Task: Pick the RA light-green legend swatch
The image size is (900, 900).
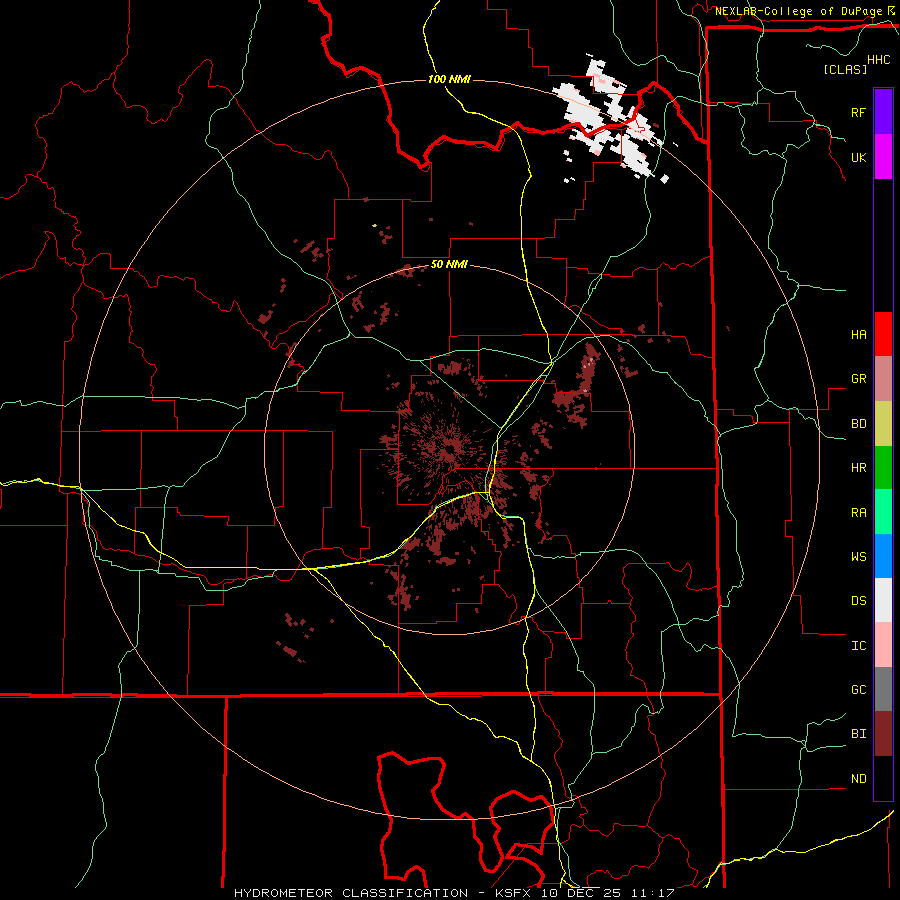Action: click(883, 512)
